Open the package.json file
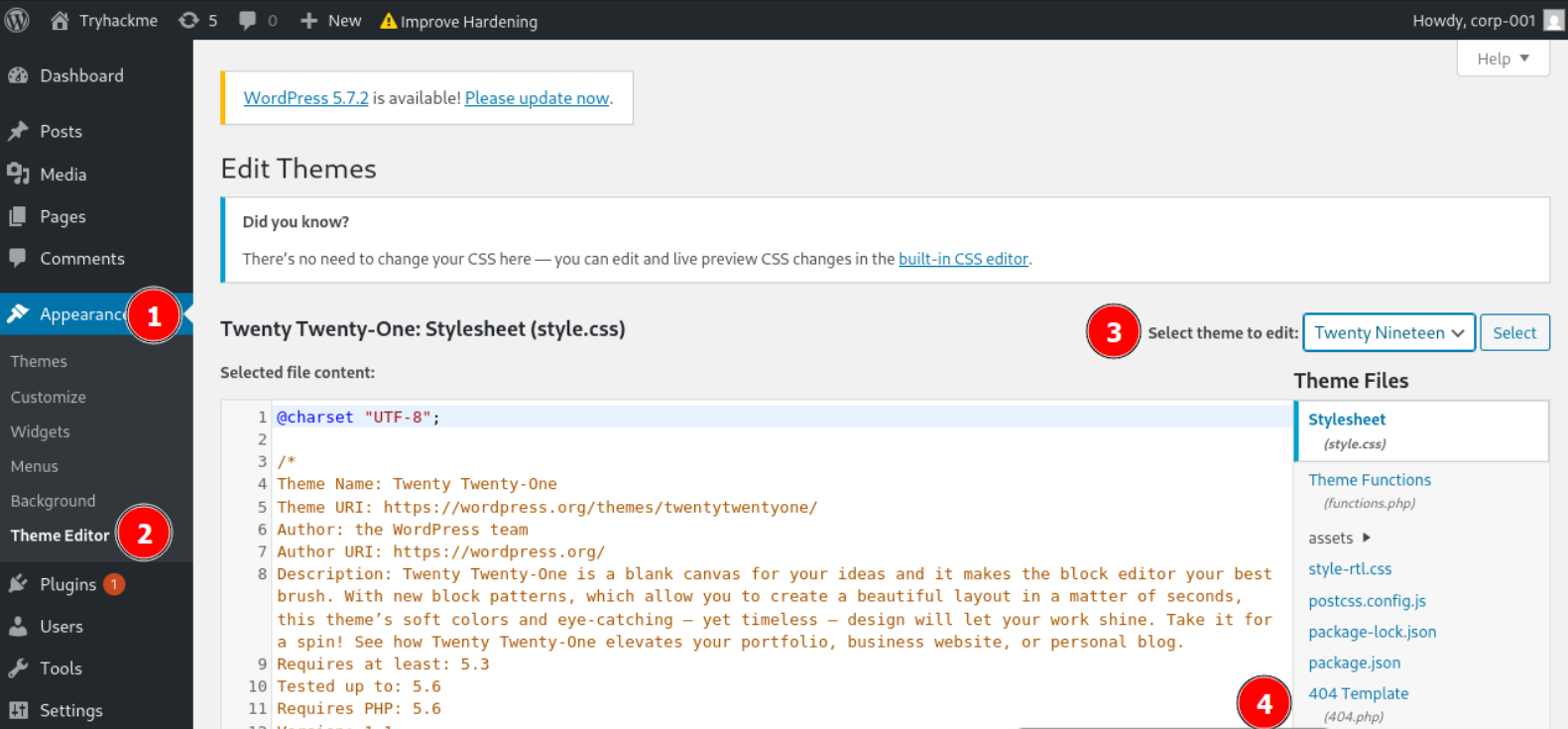This screenshot has height=729, width=1568. tap(1354, 663)
